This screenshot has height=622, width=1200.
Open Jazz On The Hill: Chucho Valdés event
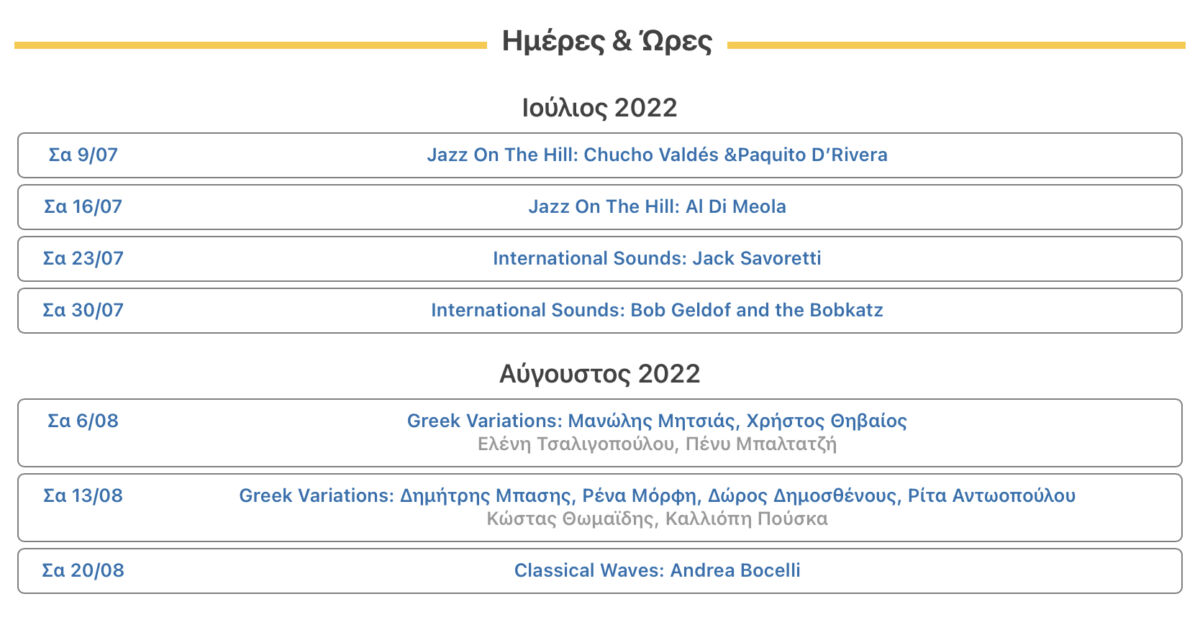(656, 155)
